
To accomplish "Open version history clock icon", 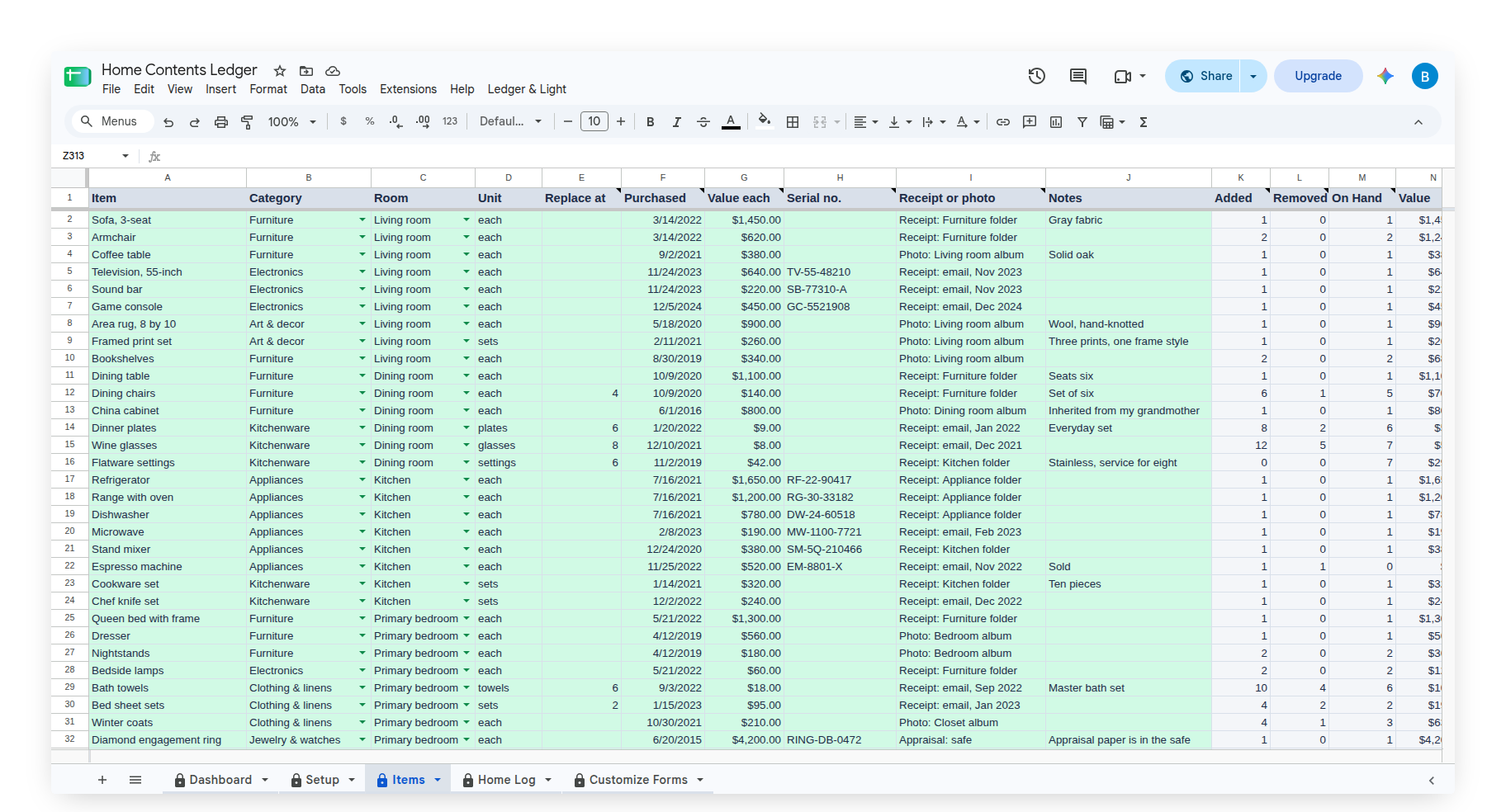I will 1037,76.
